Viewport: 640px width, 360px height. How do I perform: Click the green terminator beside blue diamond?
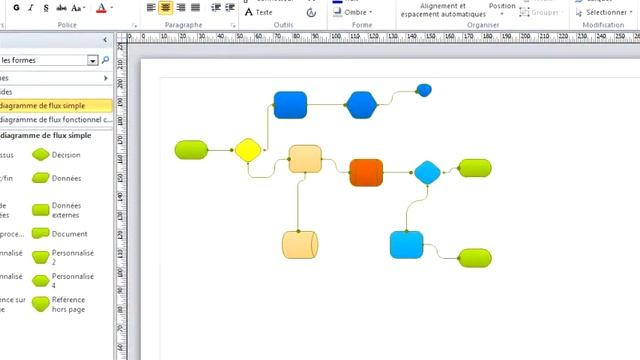click(x=475, y=168)
